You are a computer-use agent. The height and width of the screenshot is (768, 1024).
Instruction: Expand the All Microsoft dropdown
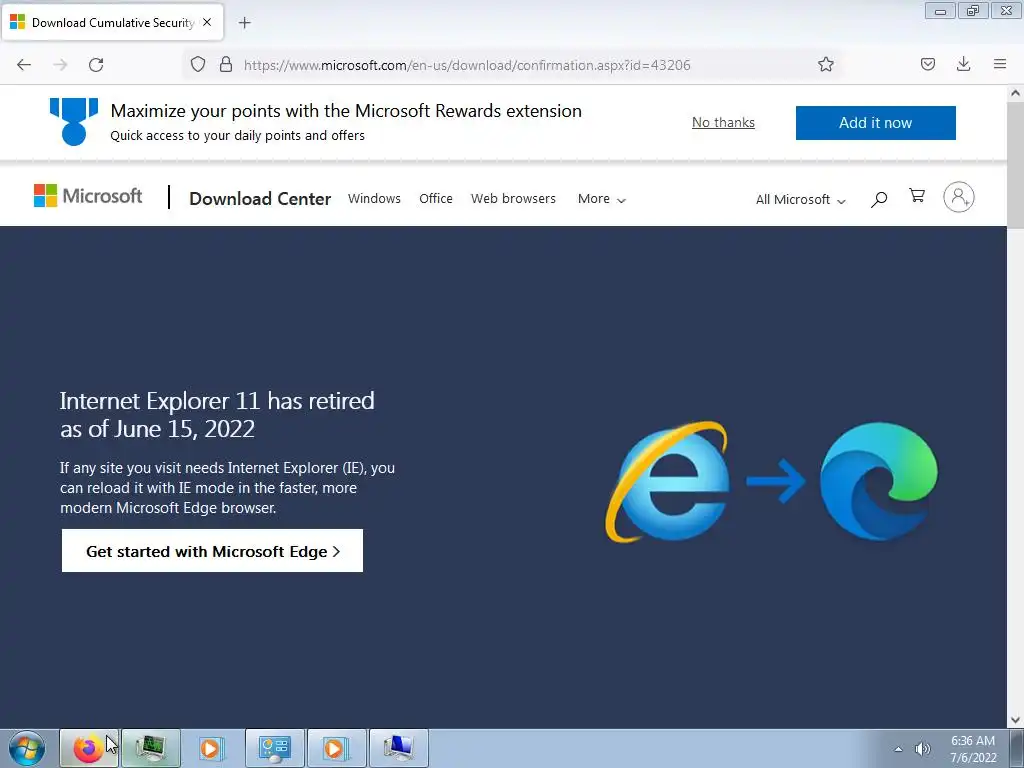(x=800, y=200)
